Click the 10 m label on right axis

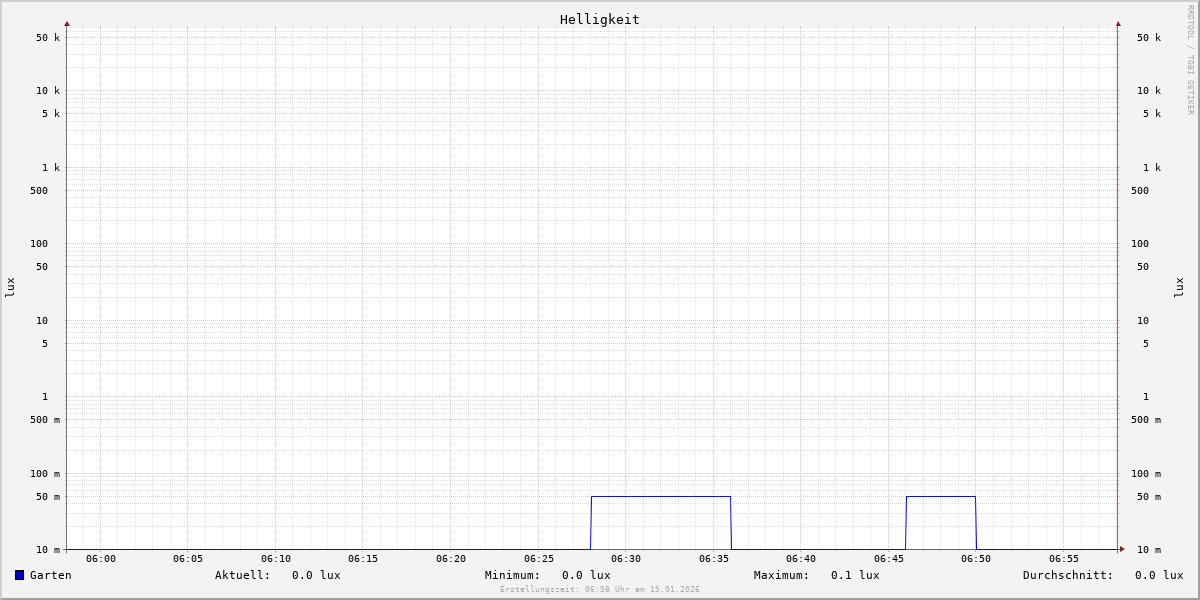tap(1149, 550)
